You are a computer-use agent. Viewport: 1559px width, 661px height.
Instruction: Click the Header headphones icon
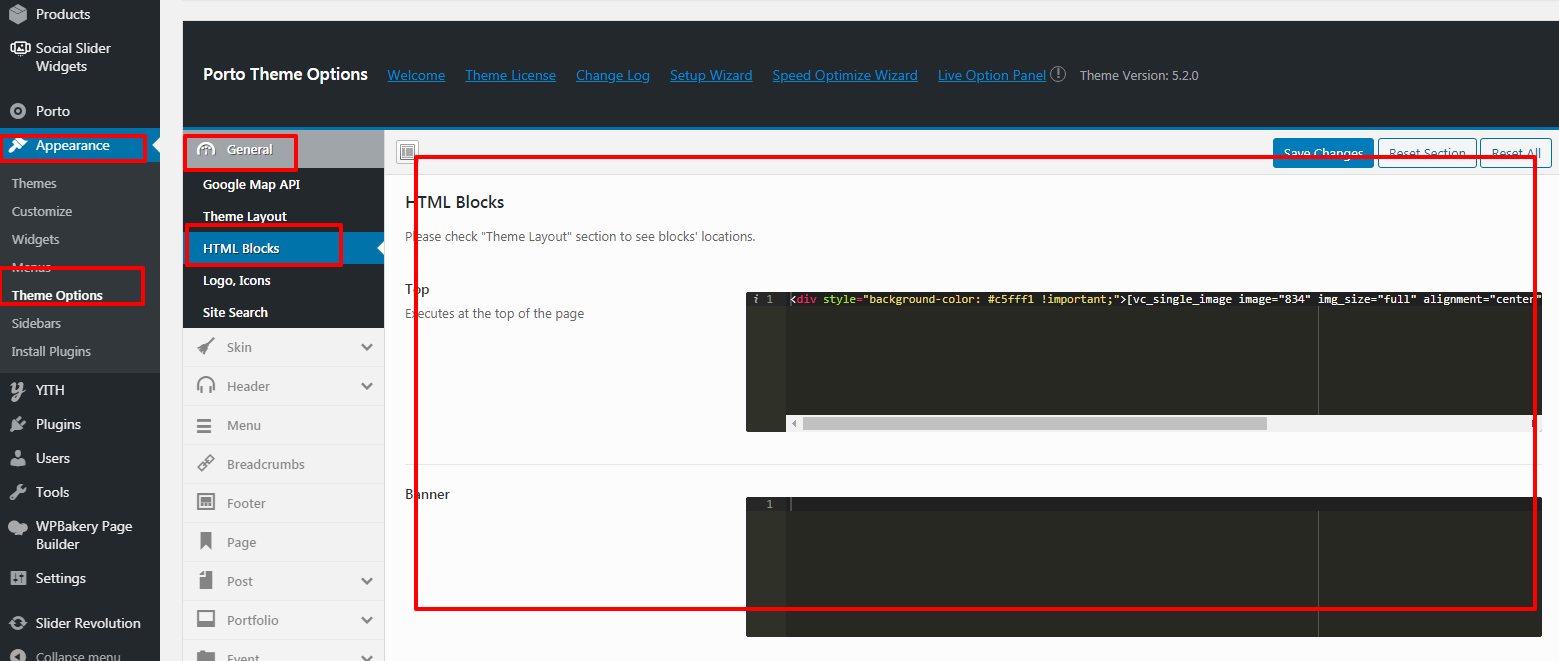tap(206, 386)
